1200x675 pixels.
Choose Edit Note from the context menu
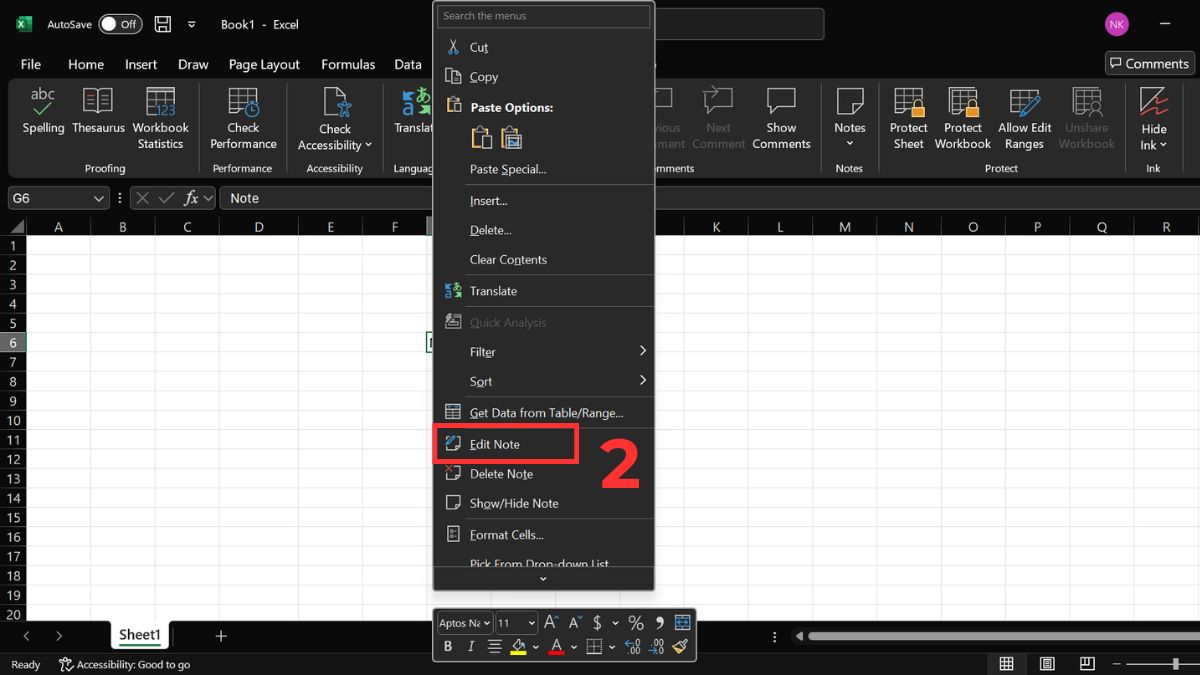click(495, 443)
